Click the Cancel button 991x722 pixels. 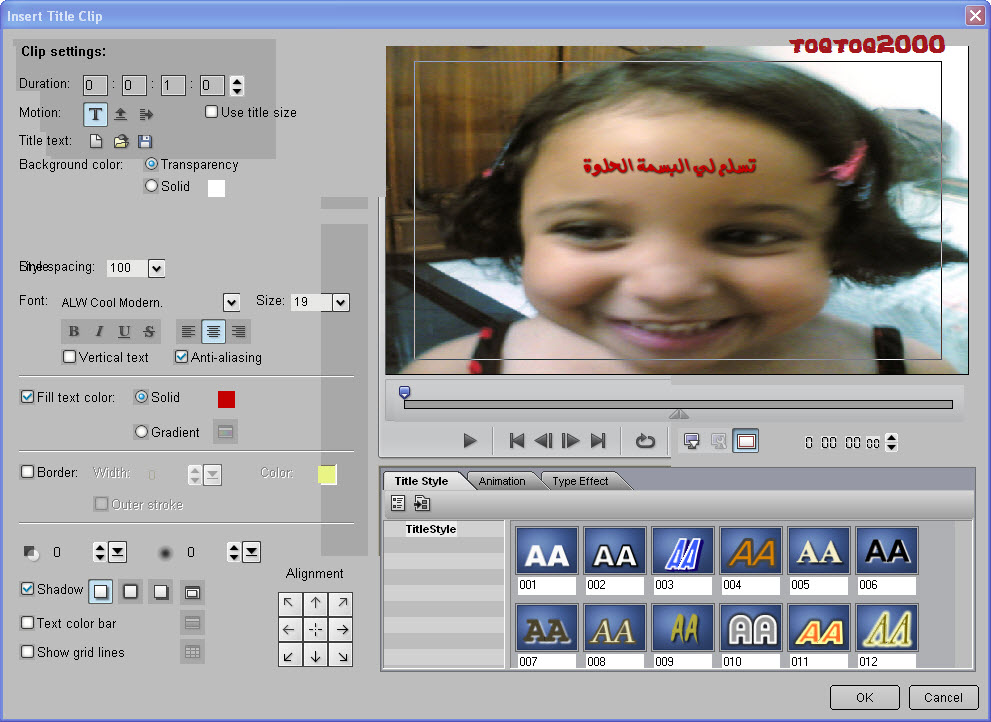[943, 698]
